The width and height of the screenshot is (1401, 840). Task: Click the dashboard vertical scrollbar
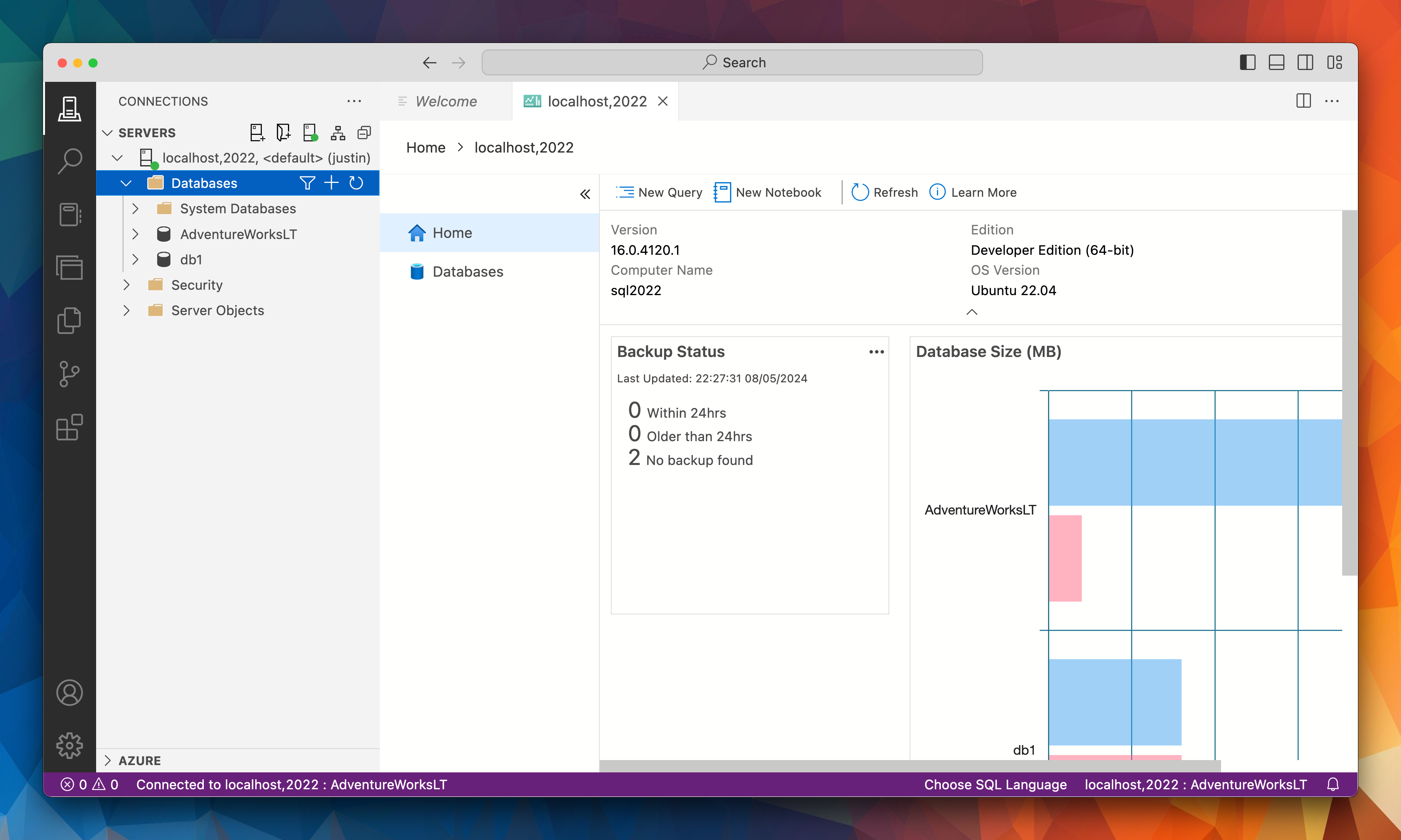click(x=1349, y=393)
